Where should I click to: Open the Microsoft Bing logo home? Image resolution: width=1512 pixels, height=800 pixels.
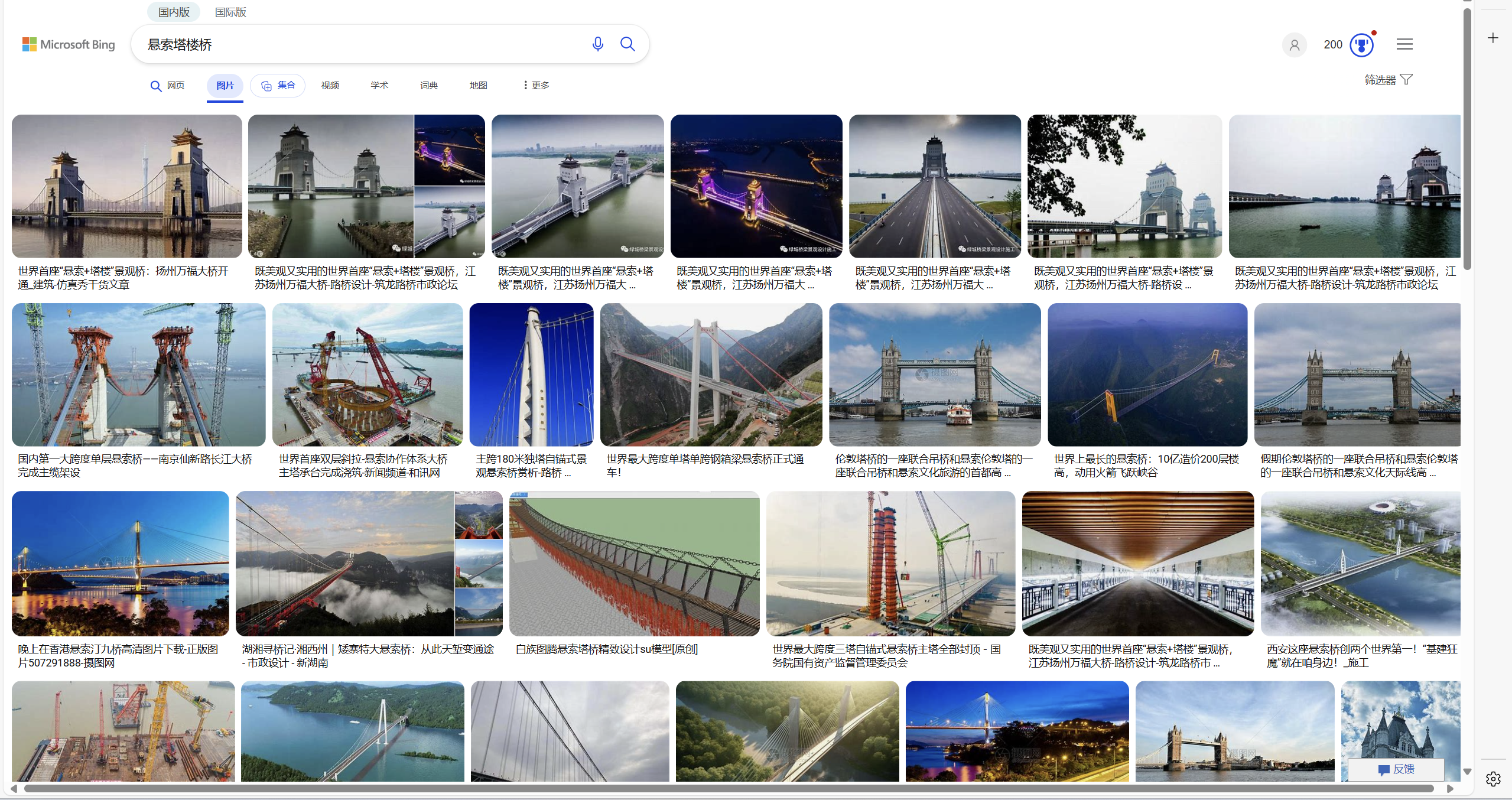[69, 44]
